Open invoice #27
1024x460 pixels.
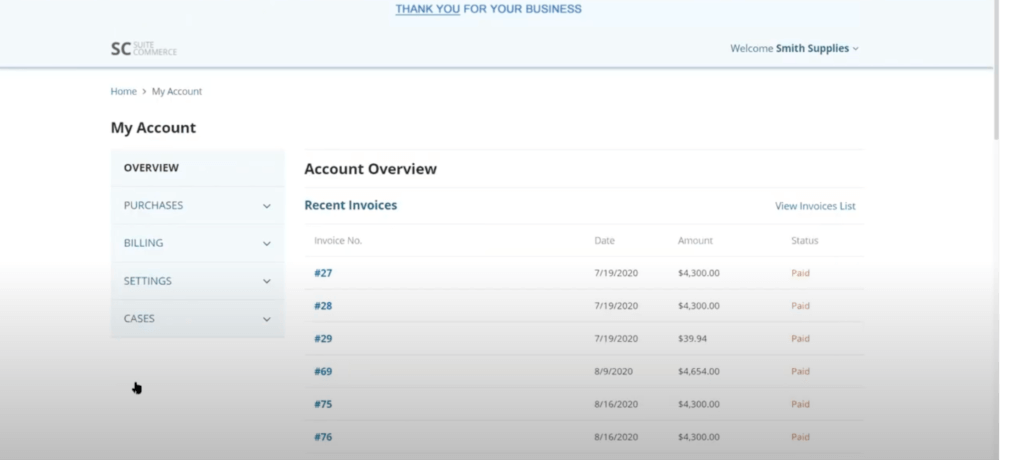323,273
